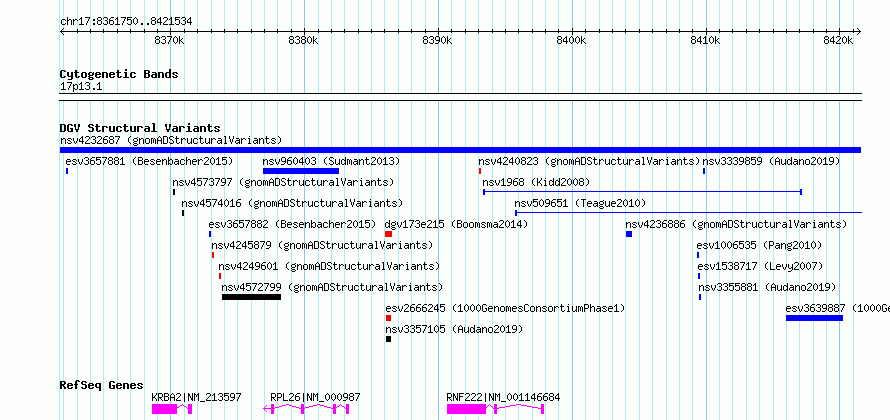Click dgv173e215 (Boomsma2014) variant label
This screenshot has height=420, width=890.
coord(456,224)
